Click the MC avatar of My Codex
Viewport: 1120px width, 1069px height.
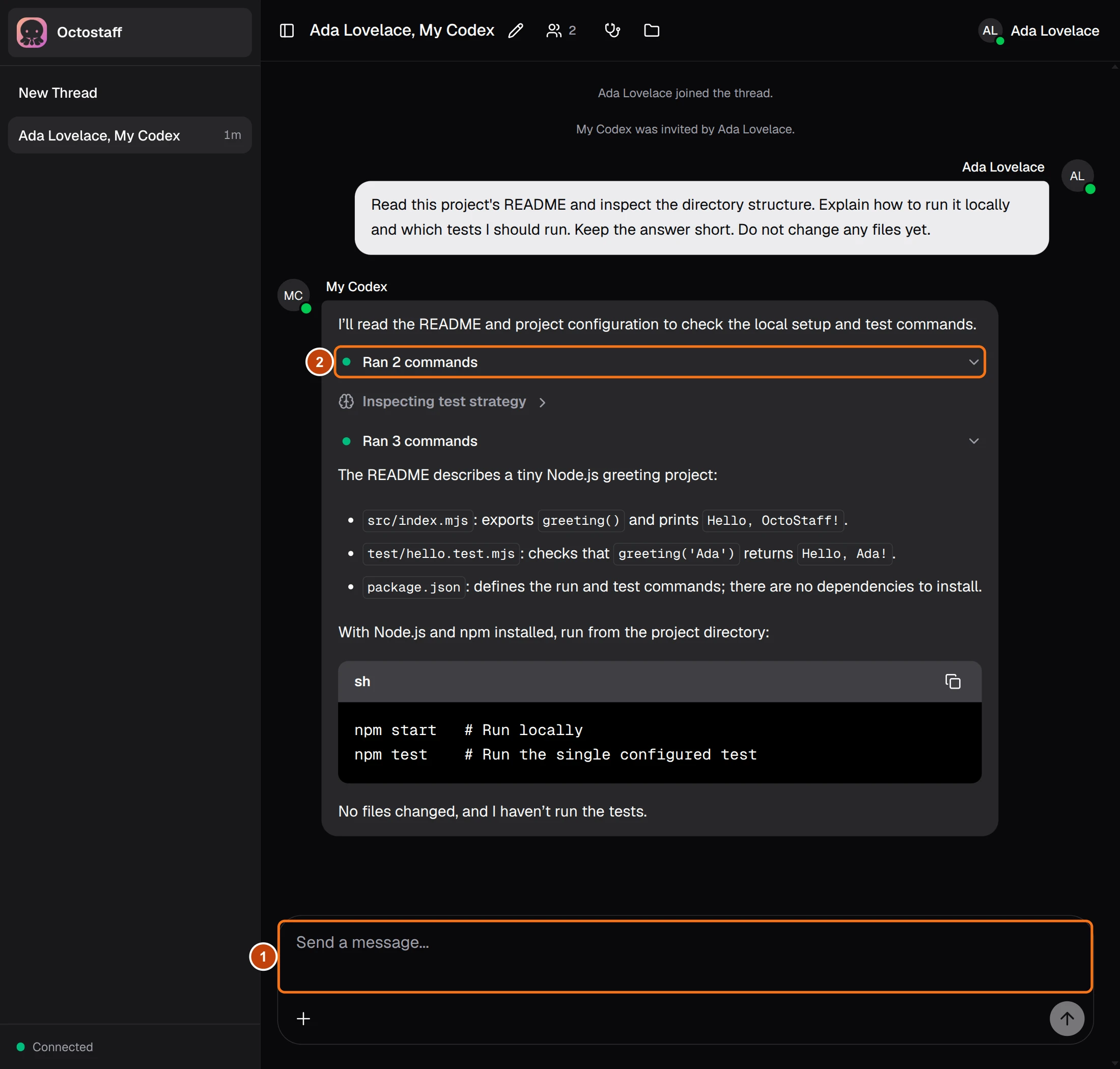(x=294, y=295)
